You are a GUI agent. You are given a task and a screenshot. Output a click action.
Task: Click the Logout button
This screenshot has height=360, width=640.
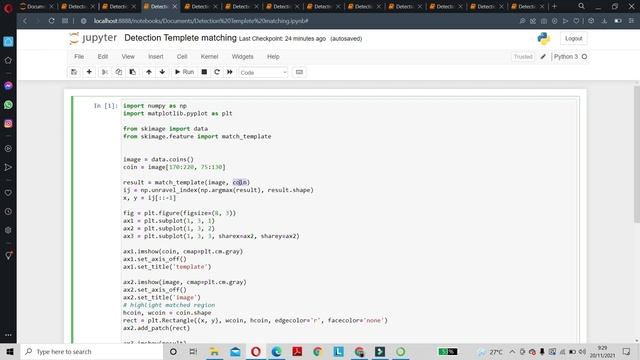coord(573,38)
